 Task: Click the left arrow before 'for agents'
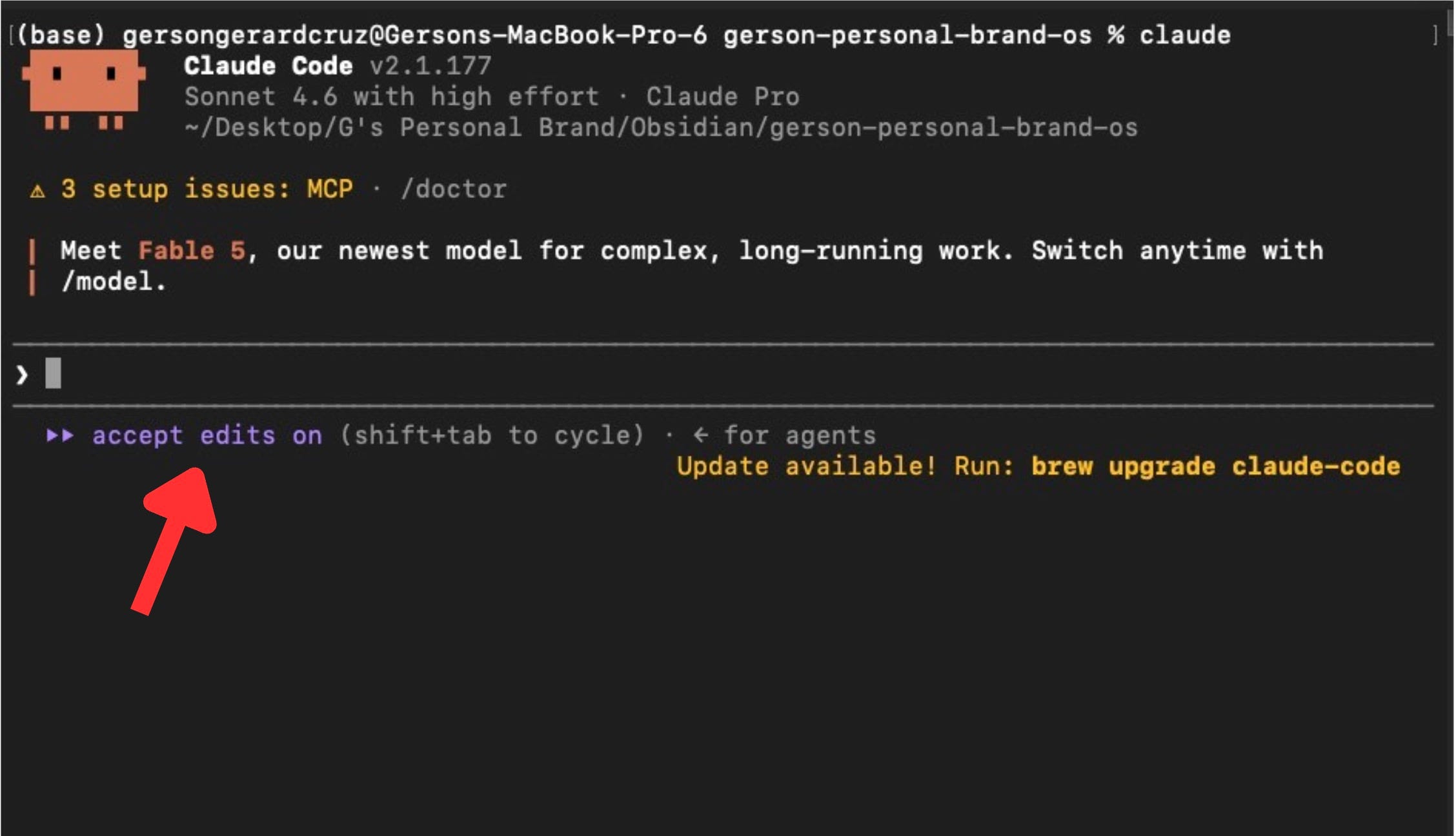701,436
